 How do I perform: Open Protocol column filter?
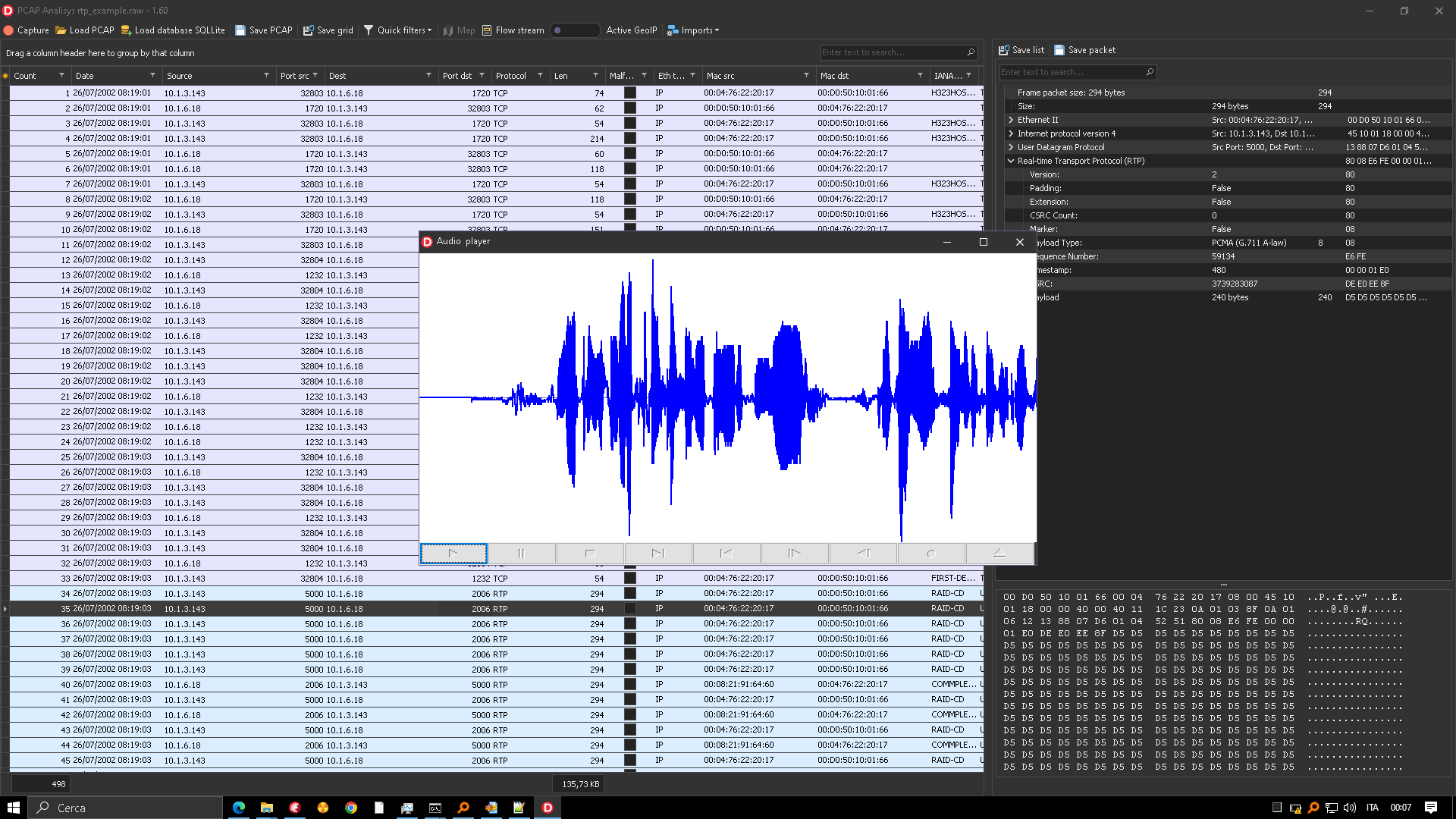pos(540,76)
